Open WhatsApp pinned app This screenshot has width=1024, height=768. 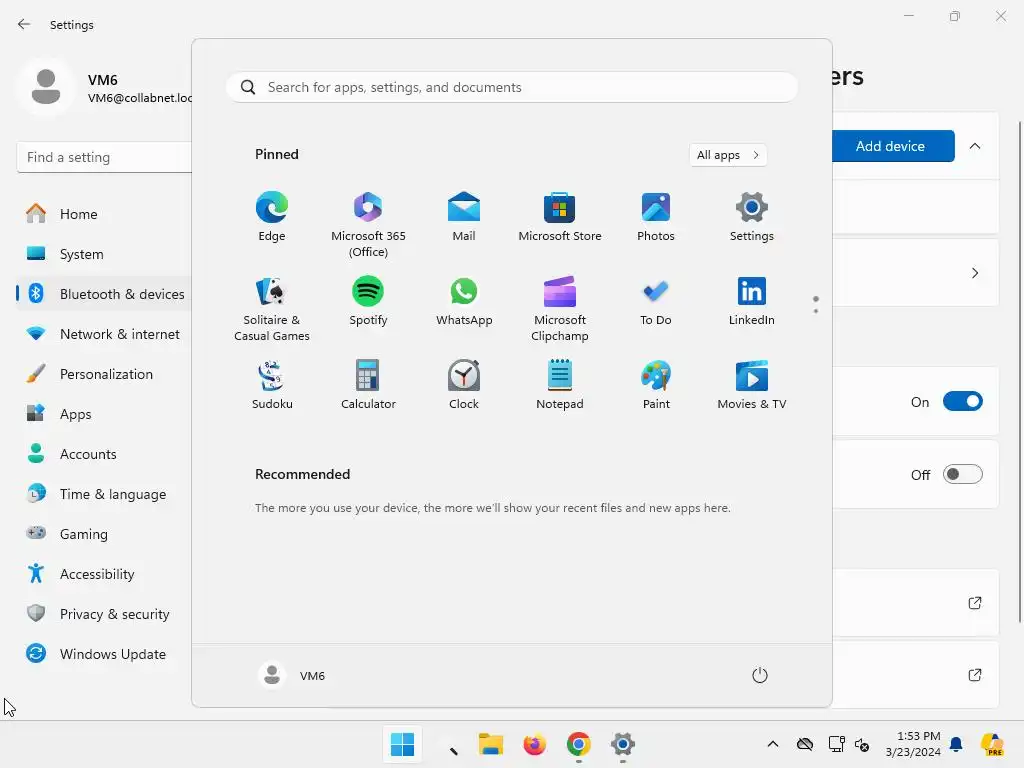click(464, 301)
